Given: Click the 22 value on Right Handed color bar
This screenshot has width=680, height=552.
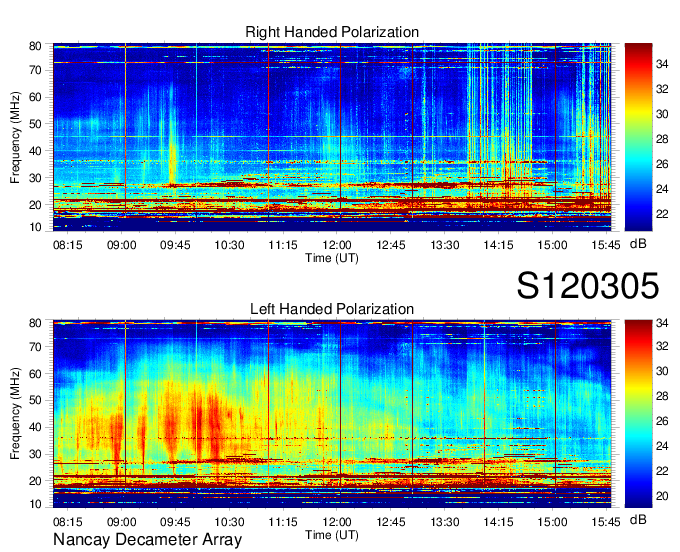Looking at the screenshot, I should [662, 214].
